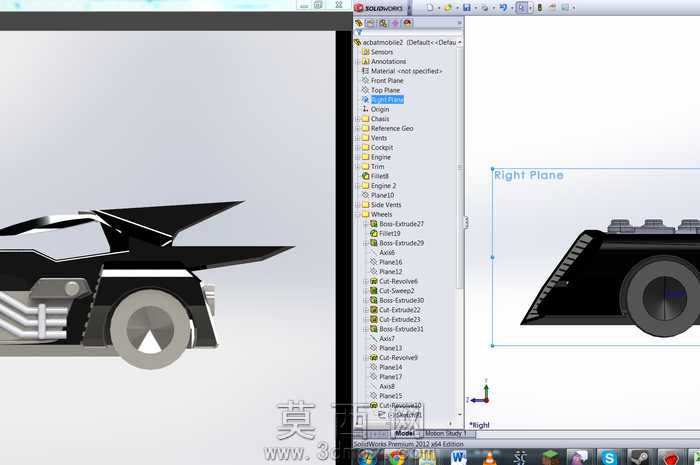Click the Cut-Sweep2 feature icon
This screenshot has width=700, height=465.
[374, 291]
